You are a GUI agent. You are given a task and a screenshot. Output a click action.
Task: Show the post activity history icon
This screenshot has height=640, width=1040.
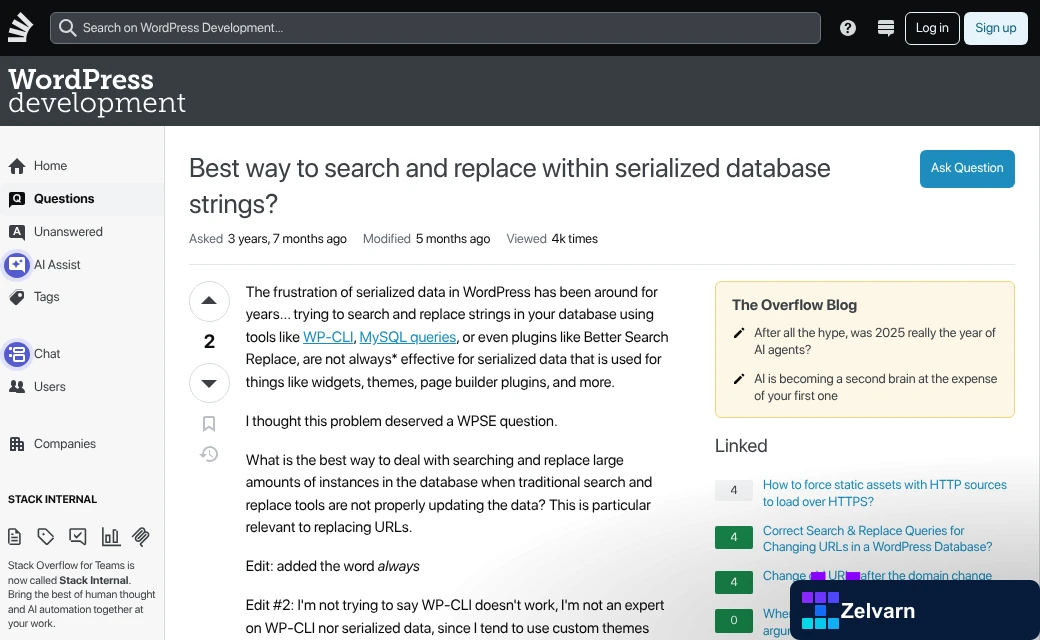(x=209, y=454)
